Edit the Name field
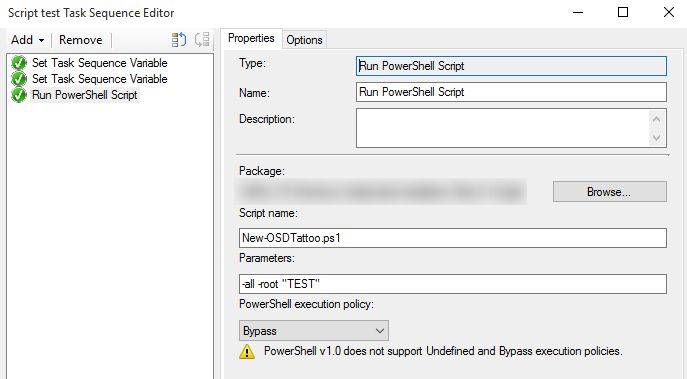 click(511, 92)
